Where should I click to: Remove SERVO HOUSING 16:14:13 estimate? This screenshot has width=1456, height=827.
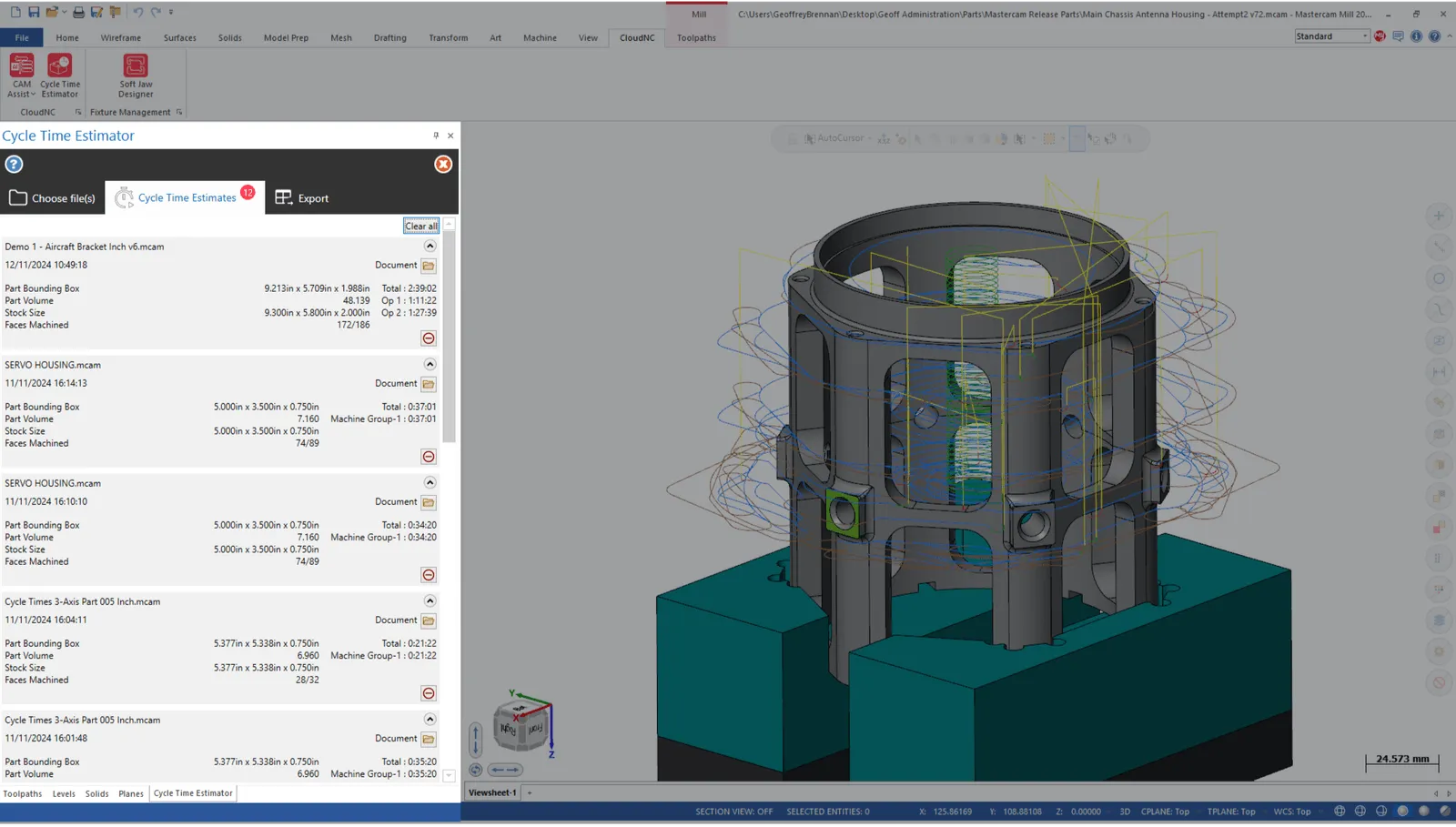tap(429, 457)
